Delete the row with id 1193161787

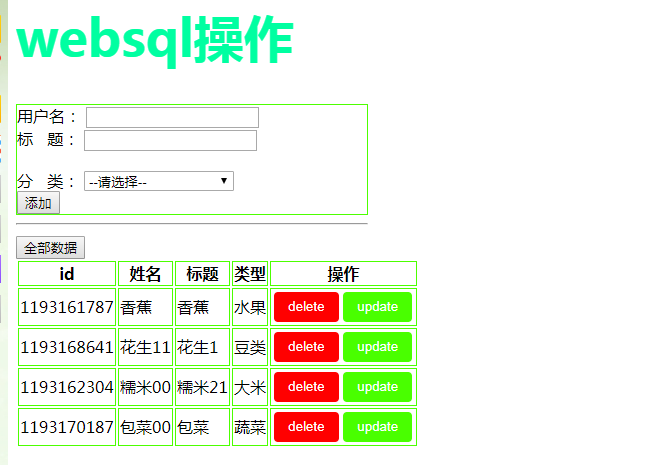(306, 307)
